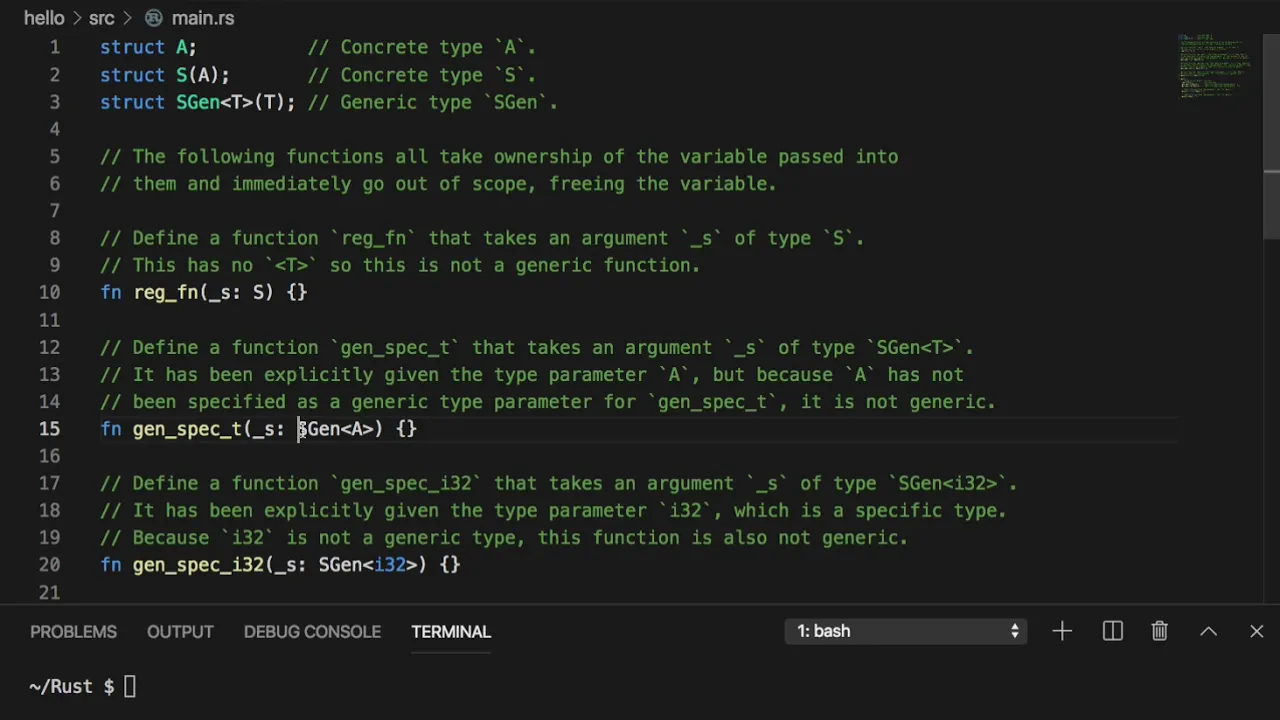Open the Debug Console tab
Screen dimensions: 1280x720
312,631
